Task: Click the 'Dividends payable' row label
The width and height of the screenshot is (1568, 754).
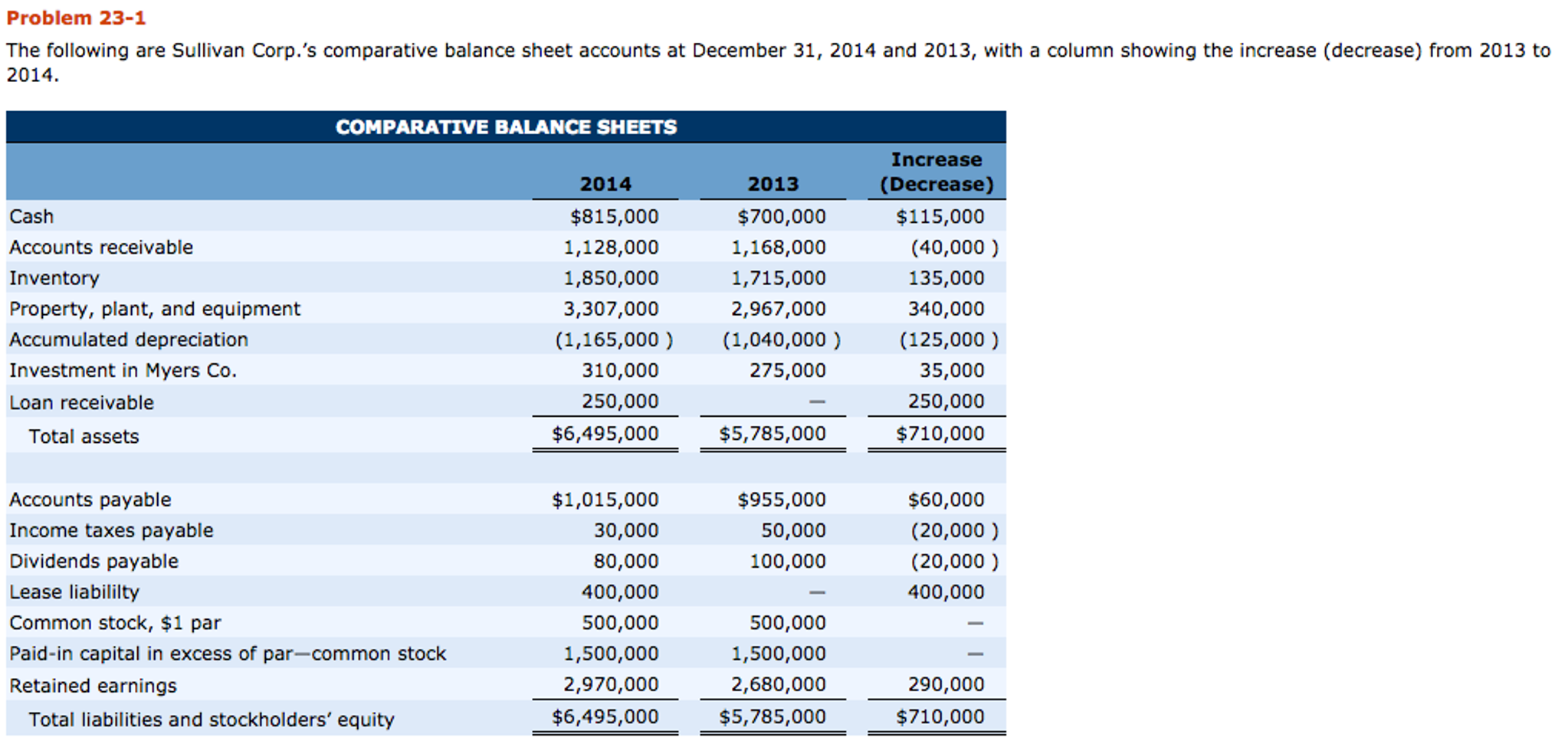Action: [93, 562]
